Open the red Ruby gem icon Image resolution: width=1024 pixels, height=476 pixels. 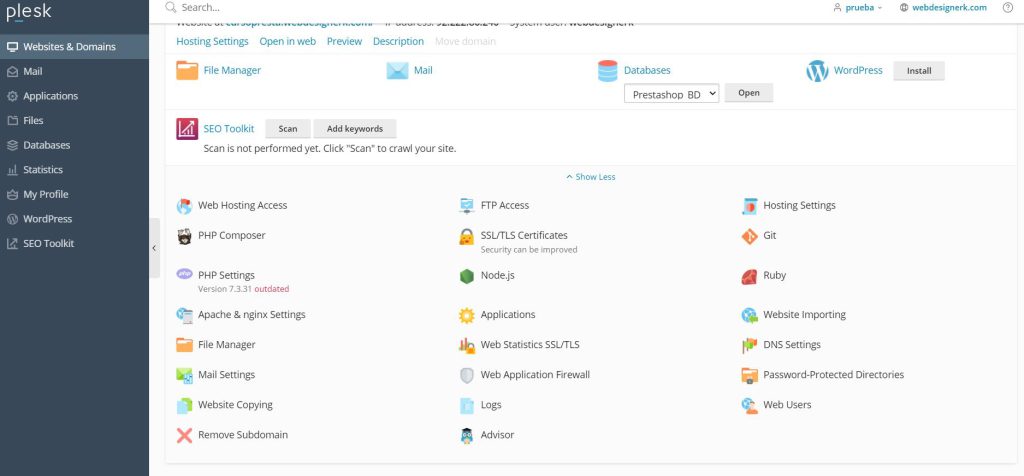point(750,276)
